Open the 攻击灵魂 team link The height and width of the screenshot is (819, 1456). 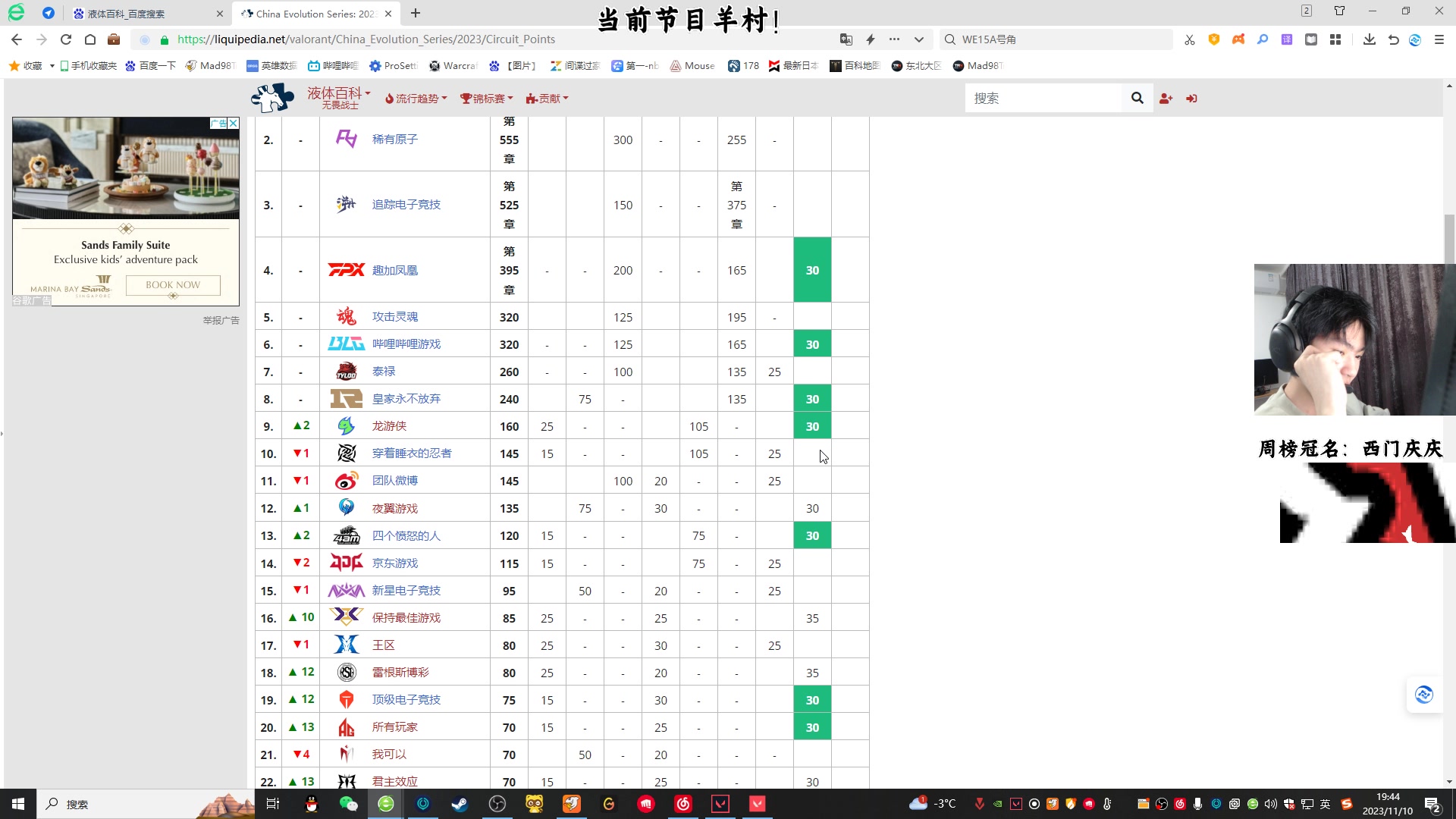pos(395,317)
